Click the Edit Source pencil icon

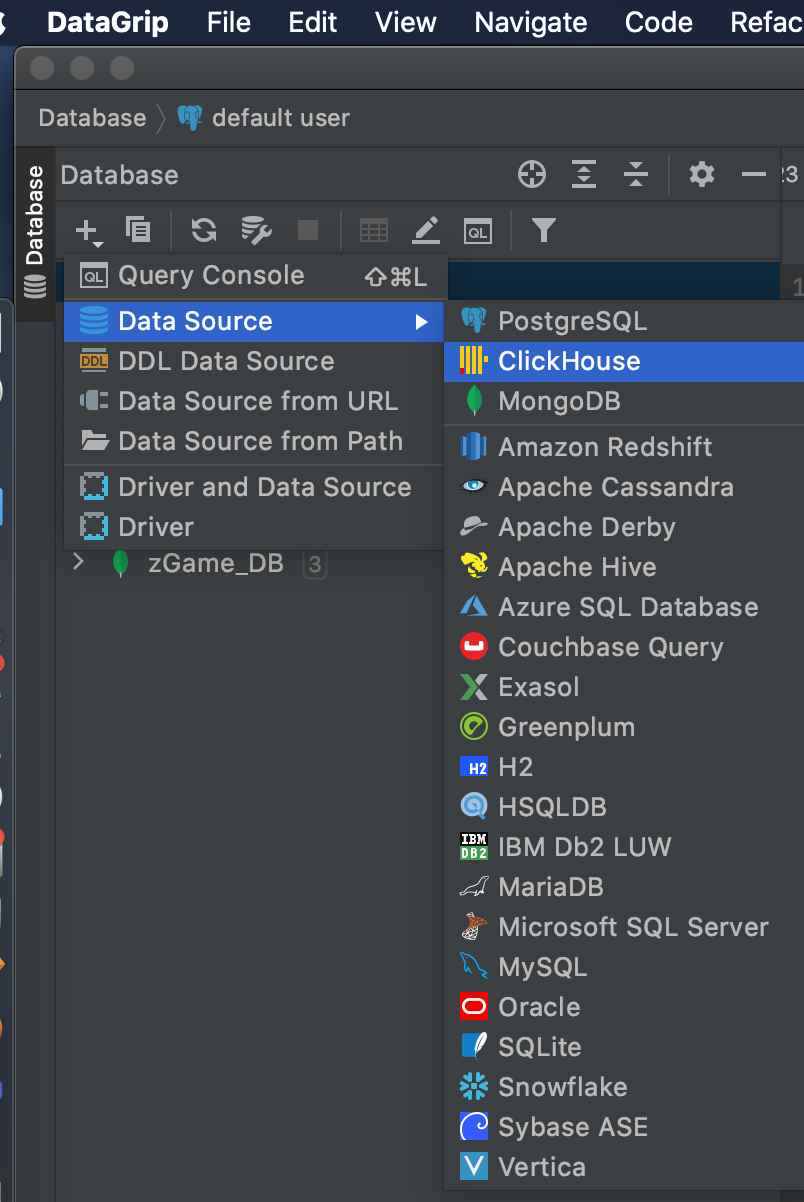click(x=427, y=231)
